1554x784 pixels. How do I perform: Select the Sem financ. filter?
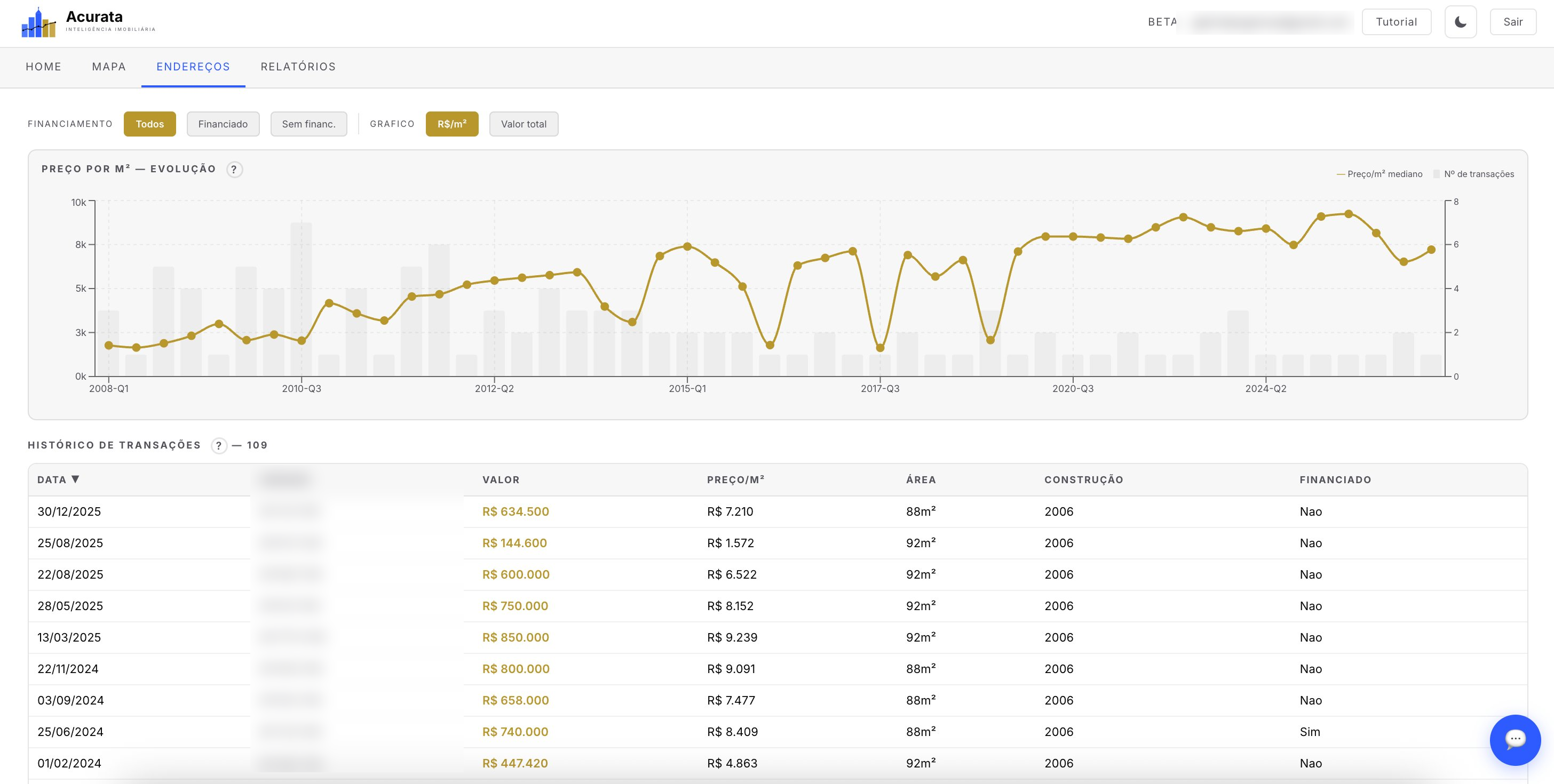pyautogui.click(x=309, y=124)
